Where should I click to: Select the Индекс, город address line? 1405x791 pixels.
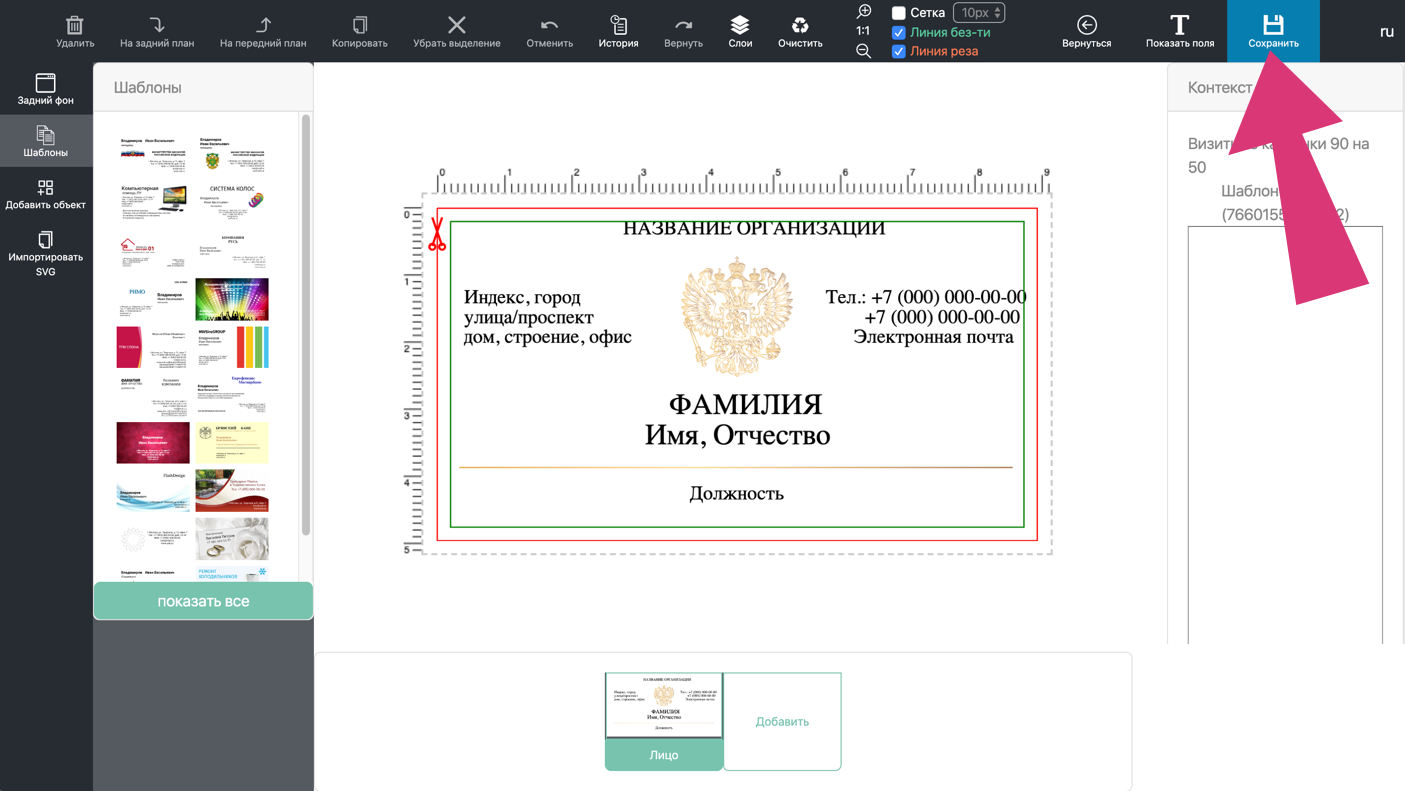[522, 297]
